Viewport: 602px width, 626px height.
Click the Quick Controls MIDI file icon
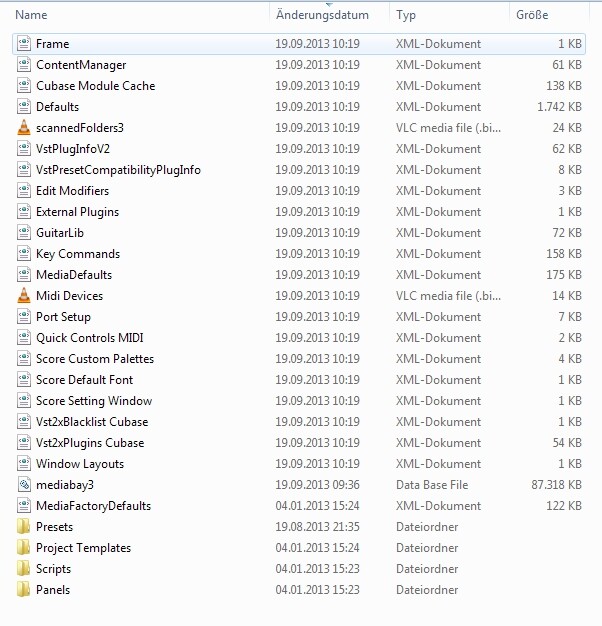click(x=24, y=338)
